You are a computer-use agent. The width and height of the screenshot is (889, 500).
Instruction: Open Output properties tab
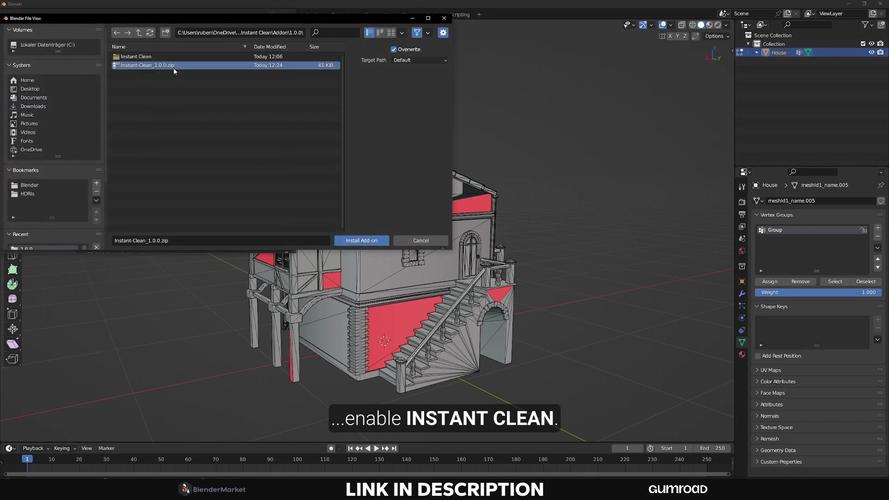(742, 214)
